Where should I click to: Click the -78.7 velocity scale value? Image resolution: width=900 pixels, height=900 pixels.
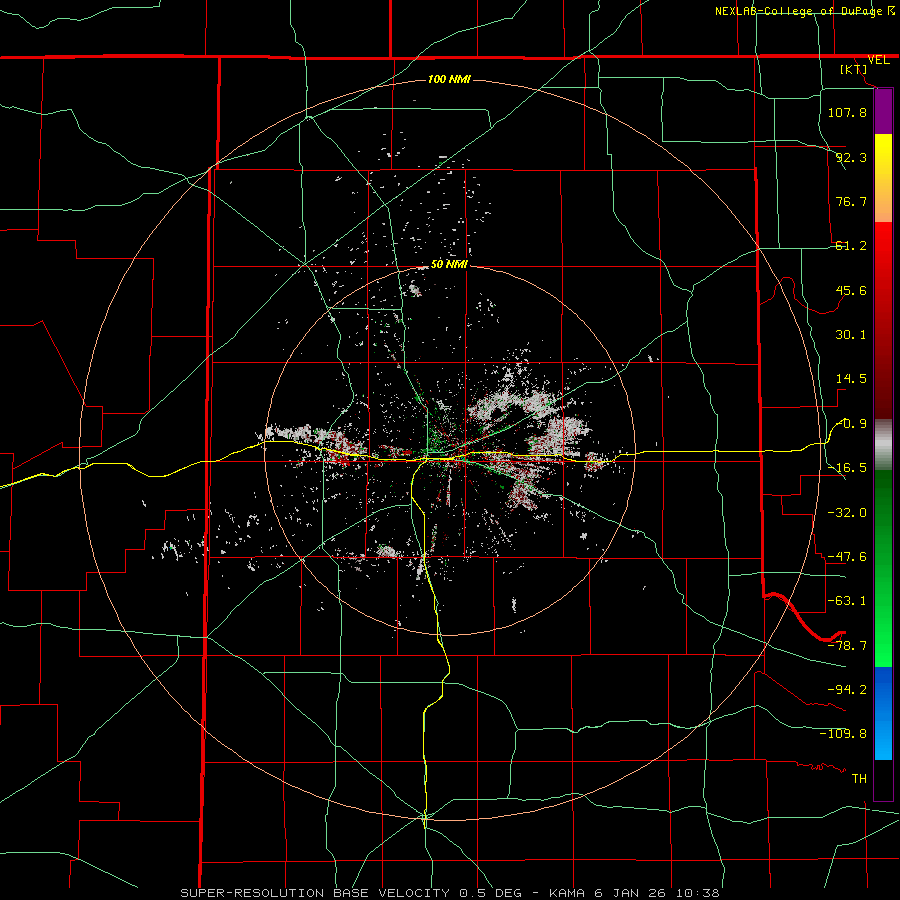[847, 646]
